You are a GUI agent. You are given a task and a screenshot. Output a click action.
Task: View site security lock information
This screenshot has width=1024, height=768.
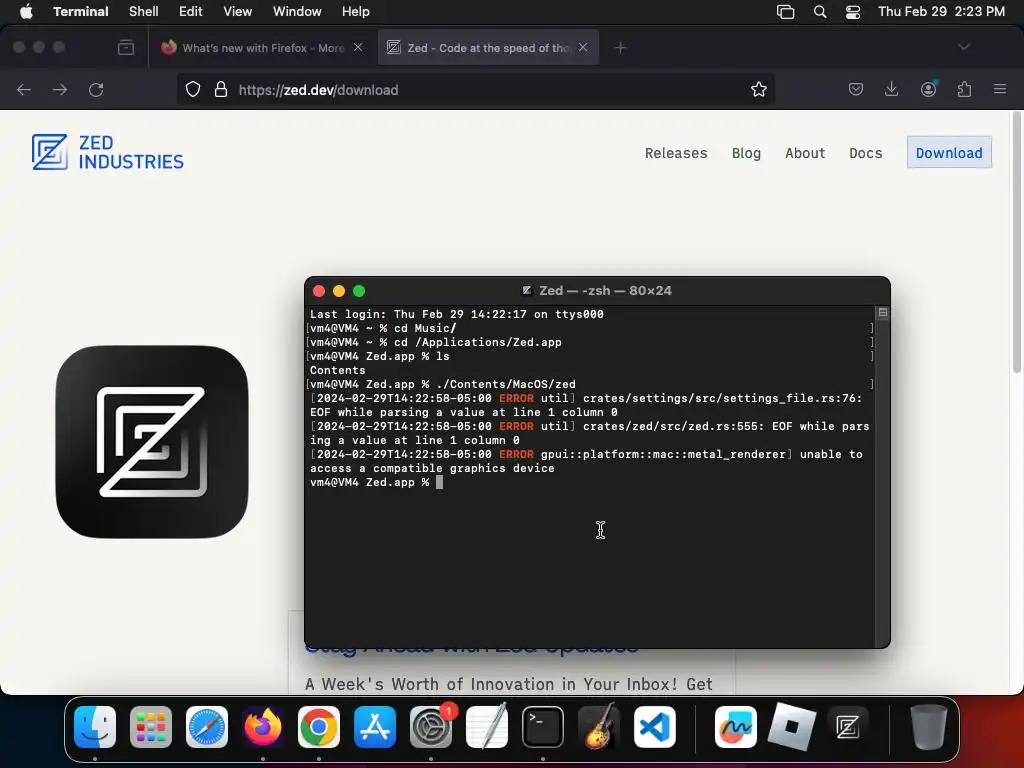[x=221, y=89]
